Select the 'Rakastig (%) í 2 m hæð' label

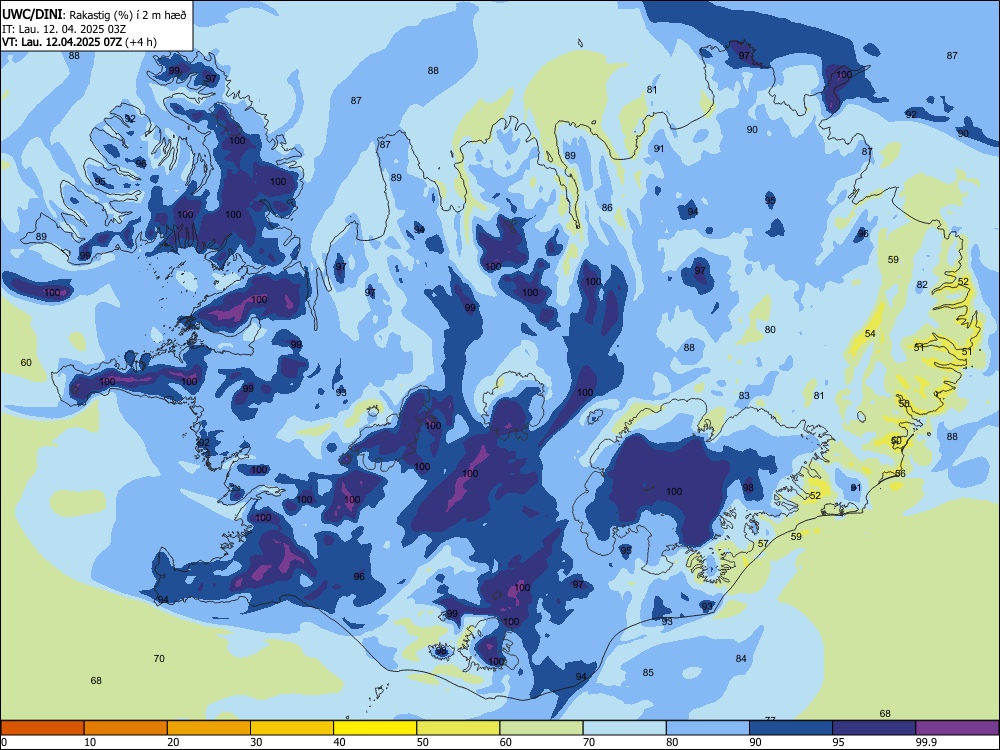coord(128,15)
